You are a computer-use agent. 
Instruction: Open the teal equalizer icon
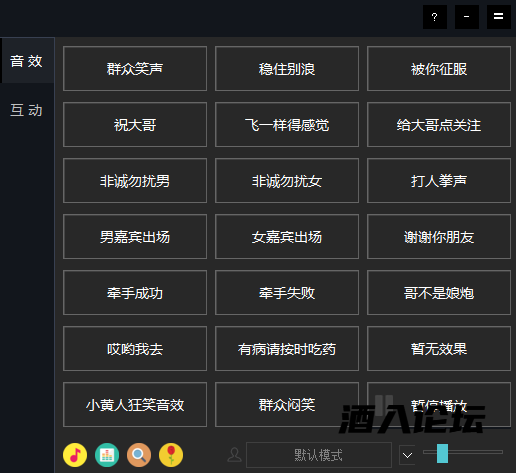(x=107, y=455)
